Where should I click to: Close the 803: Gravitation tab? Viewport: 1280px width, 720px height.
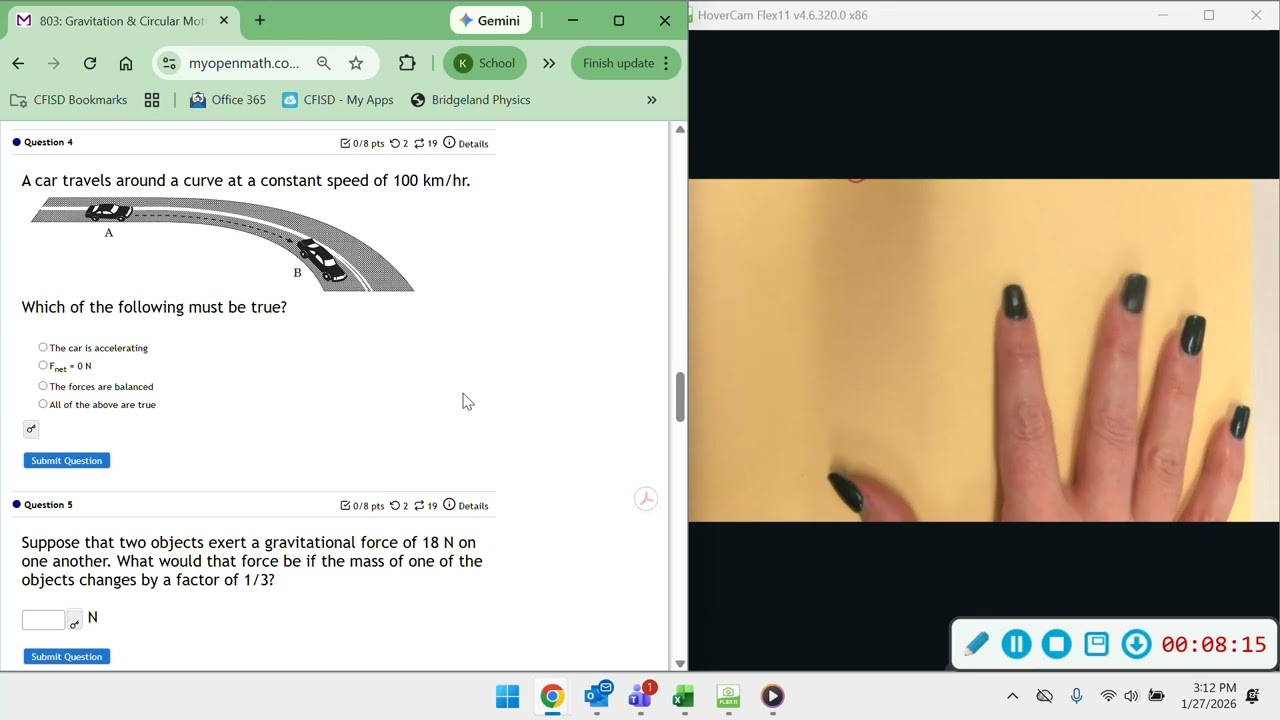tap(224, 20)
